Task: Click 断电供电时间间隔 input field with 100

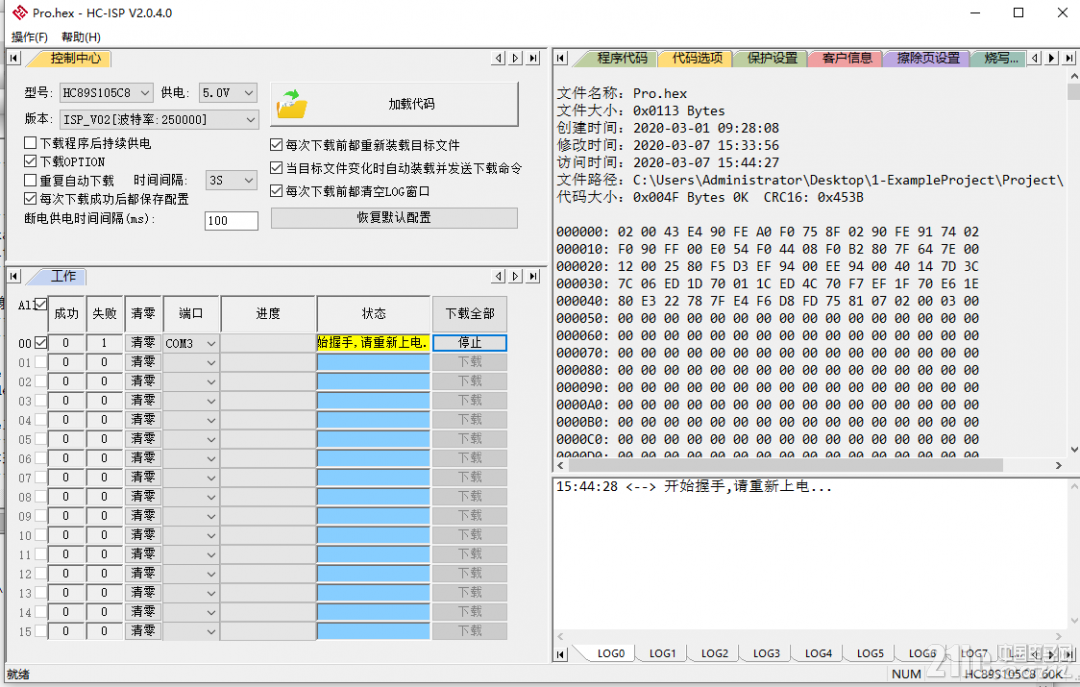Action: coord(231,221)
